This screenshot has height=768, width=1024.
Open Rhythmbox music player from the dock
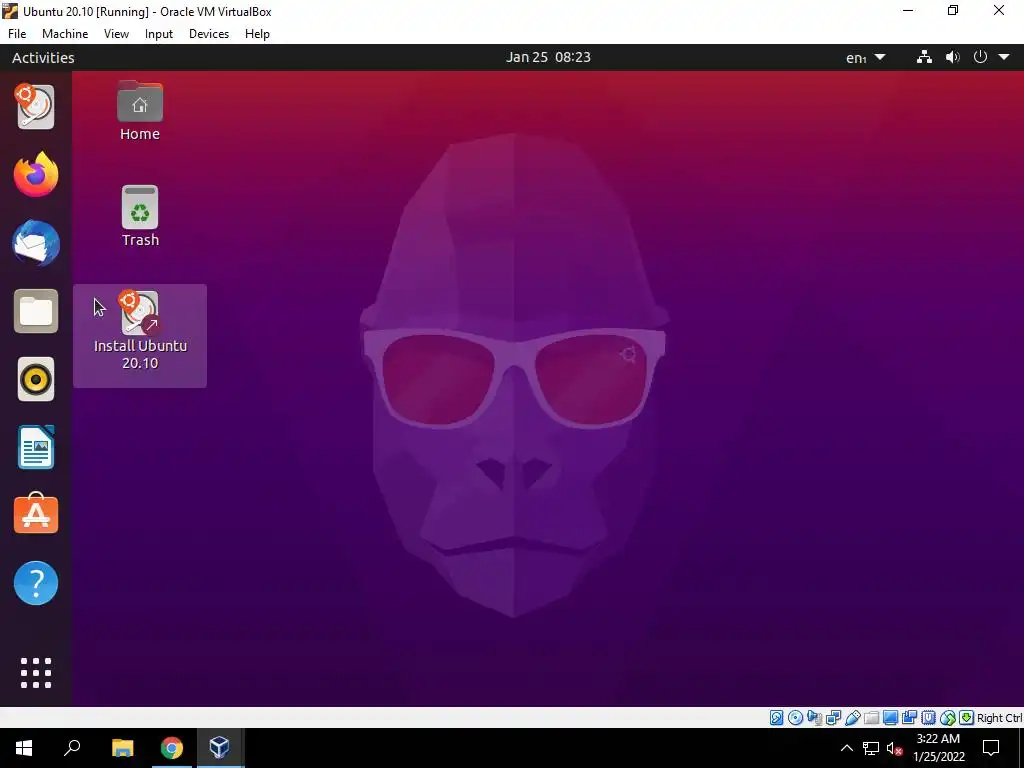coord(36,379)
